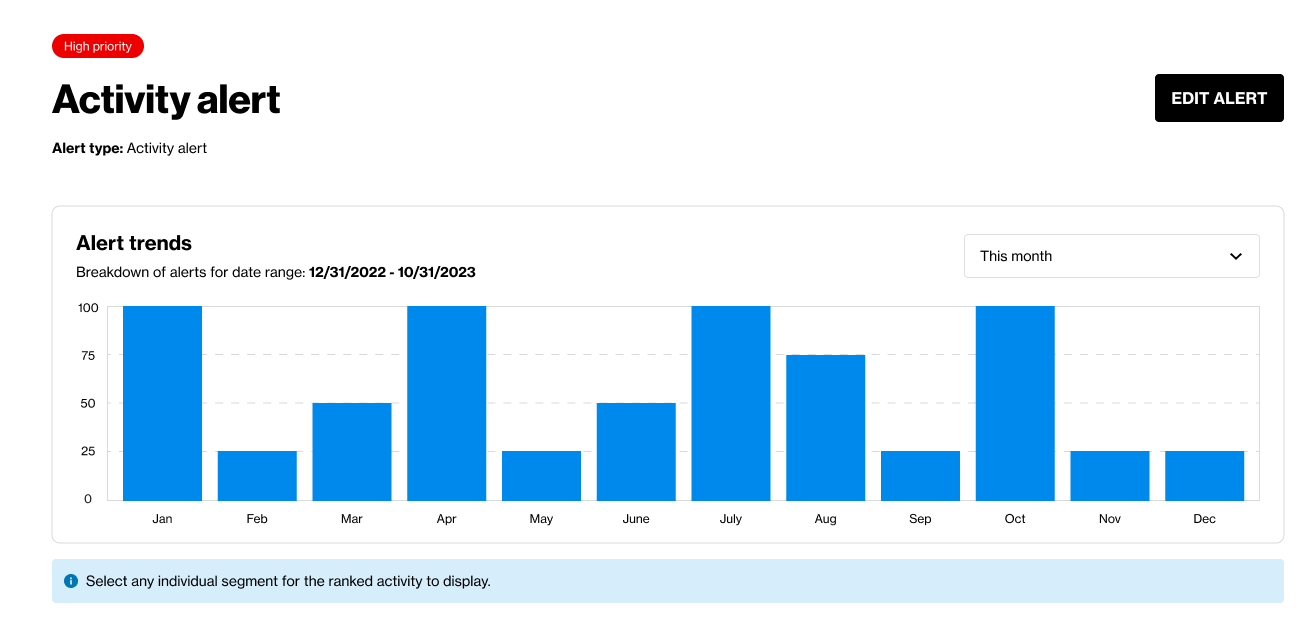Viewport: 1314px width, 643px height.
Task: Expand the date range selector
Action: click(1111, 256)
